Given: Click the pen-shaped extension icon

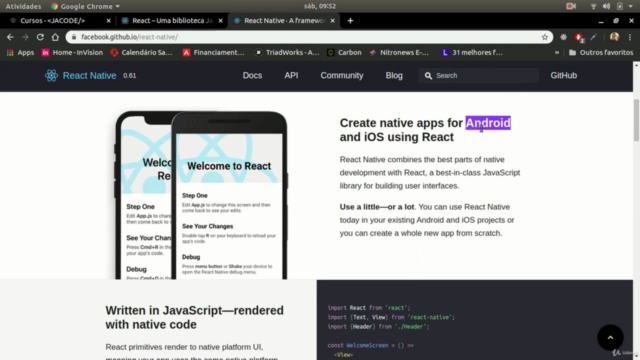Looking at the screenshot, I should (593, 37).
